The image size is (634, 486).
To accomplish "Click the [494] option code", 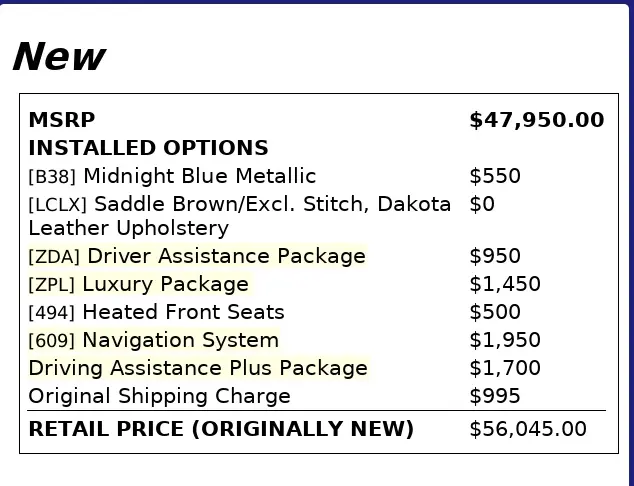I will pyautogui.click(x=52, y=313).
